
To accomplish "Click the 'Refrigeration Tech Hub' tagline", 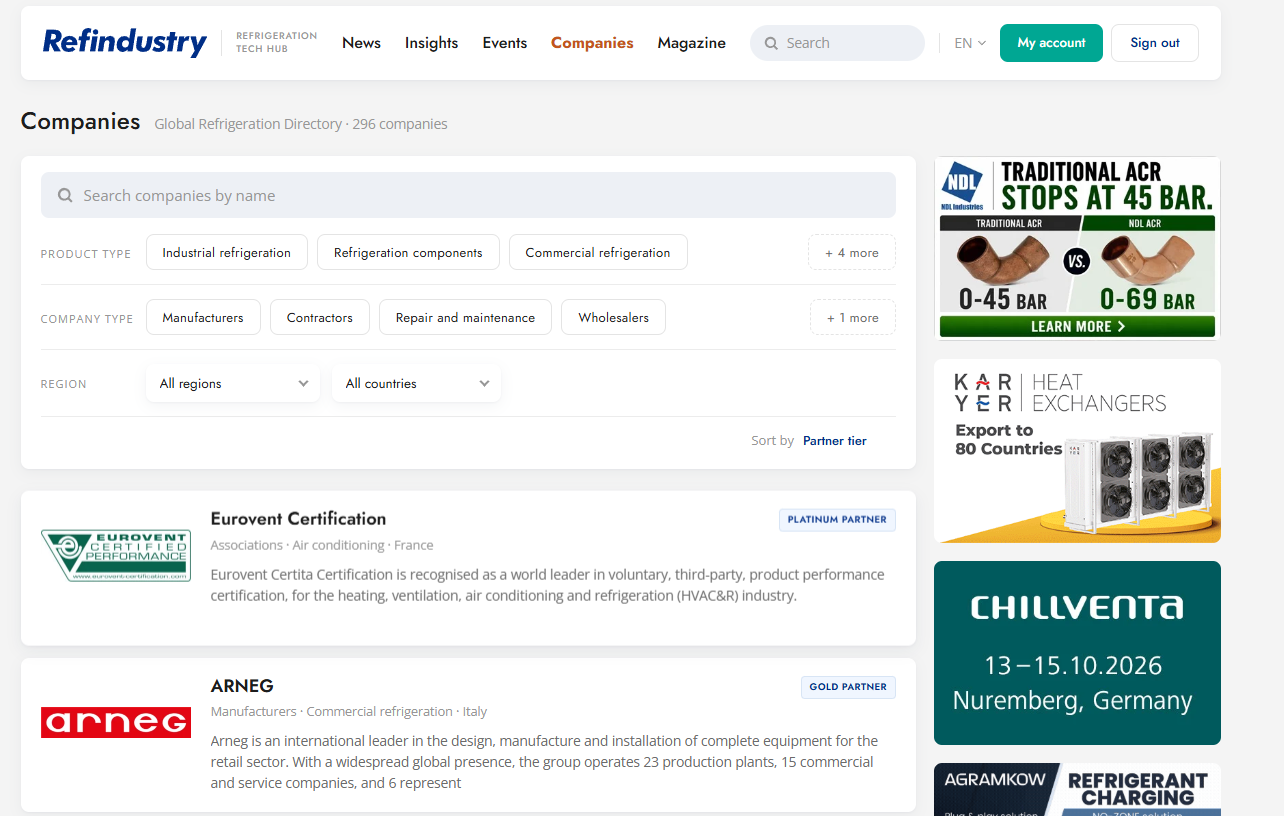I will [276, 42].
